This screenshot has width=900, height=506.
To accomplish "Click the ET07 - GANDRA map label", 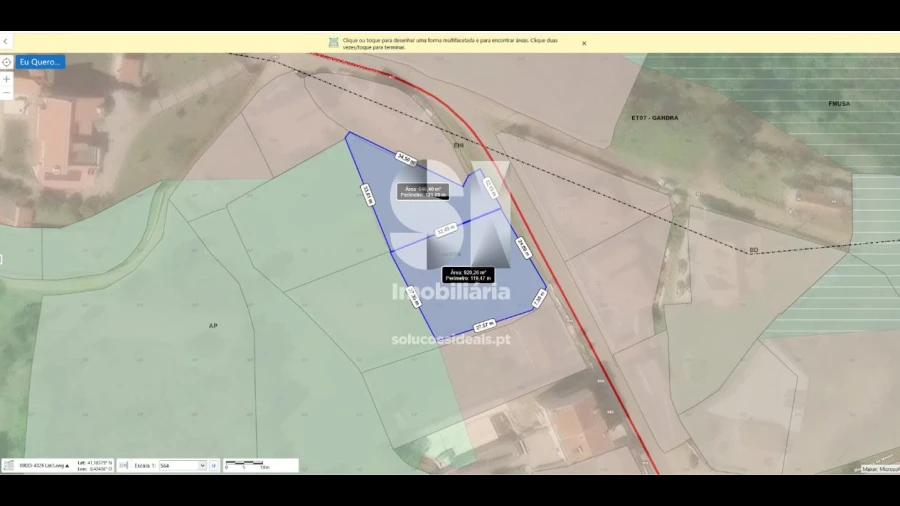I will coord(657,118).
